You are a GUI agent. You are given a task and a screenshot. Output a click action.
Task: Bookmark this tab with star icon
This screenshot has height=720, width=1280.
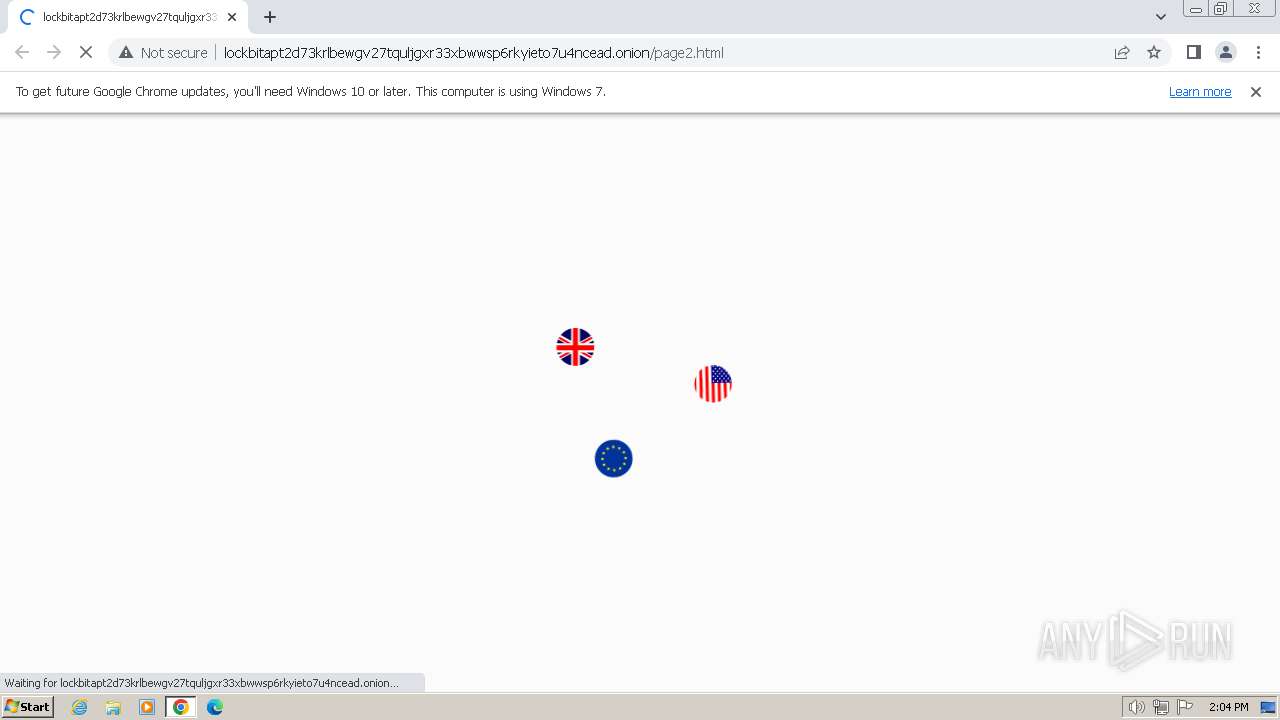click(1154, 52)
